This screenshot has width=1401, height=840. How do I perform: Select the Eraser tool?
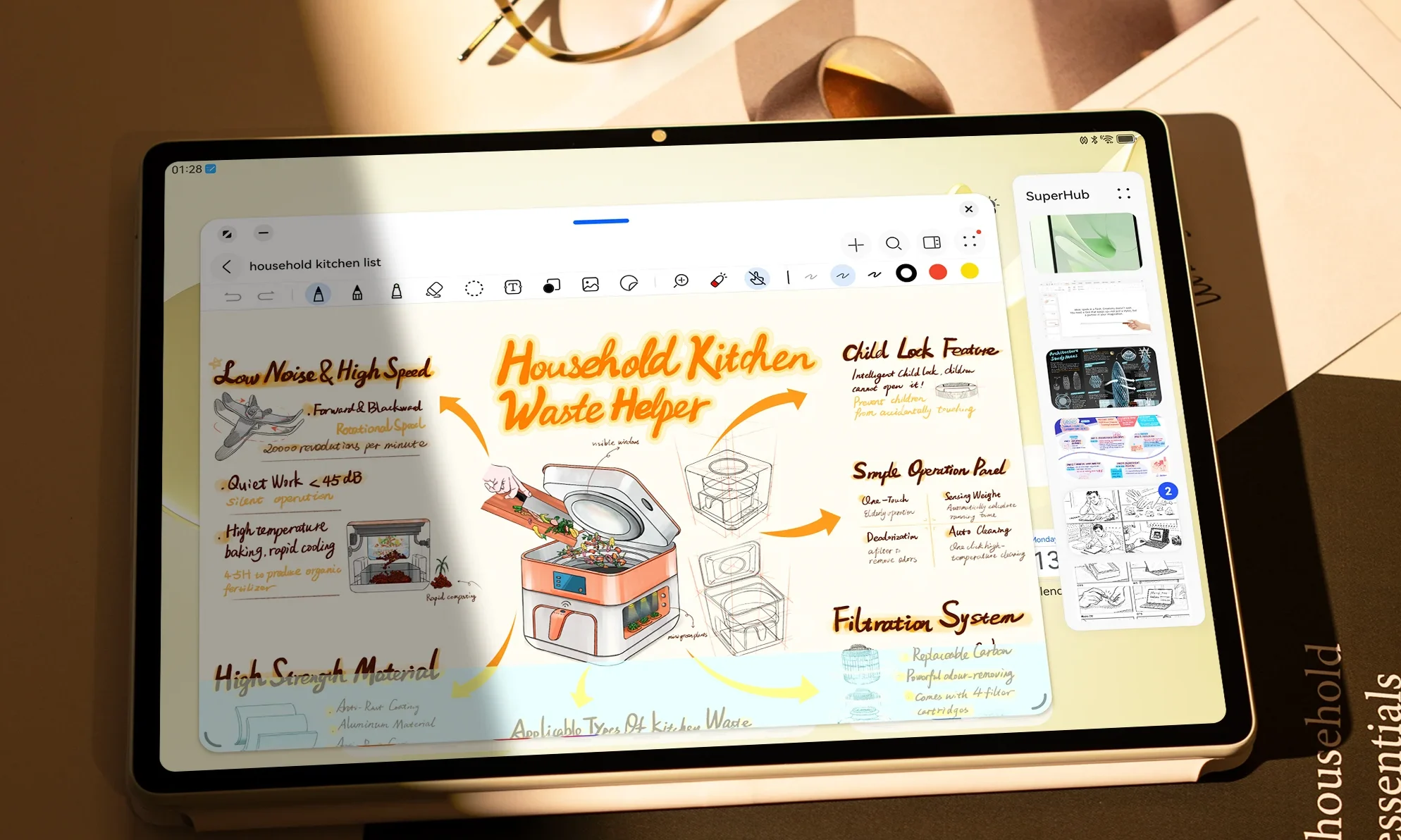435,288
